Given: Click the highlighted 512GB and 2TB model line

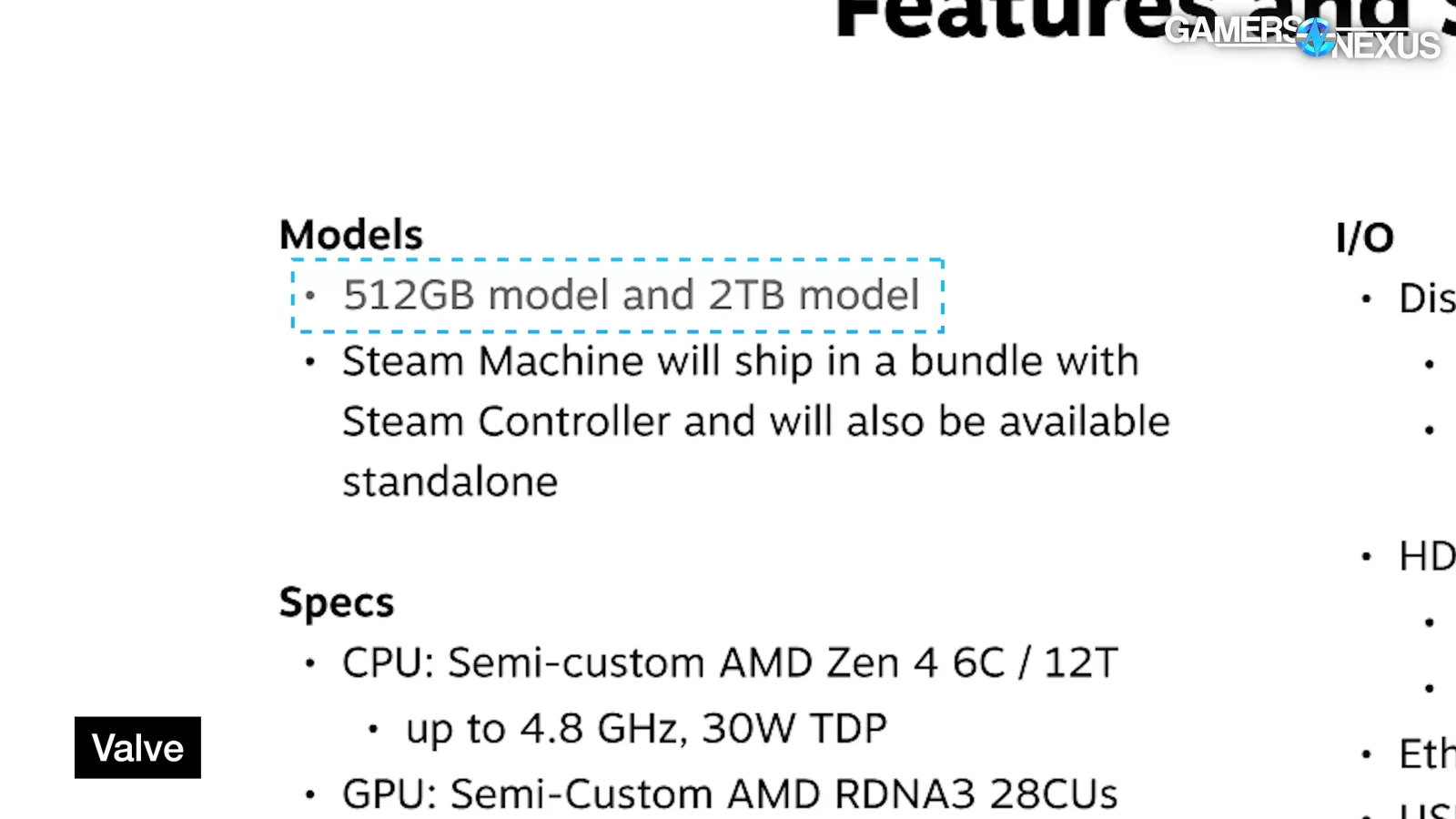Looking at the screenshot, I should (x=631, y=295).
